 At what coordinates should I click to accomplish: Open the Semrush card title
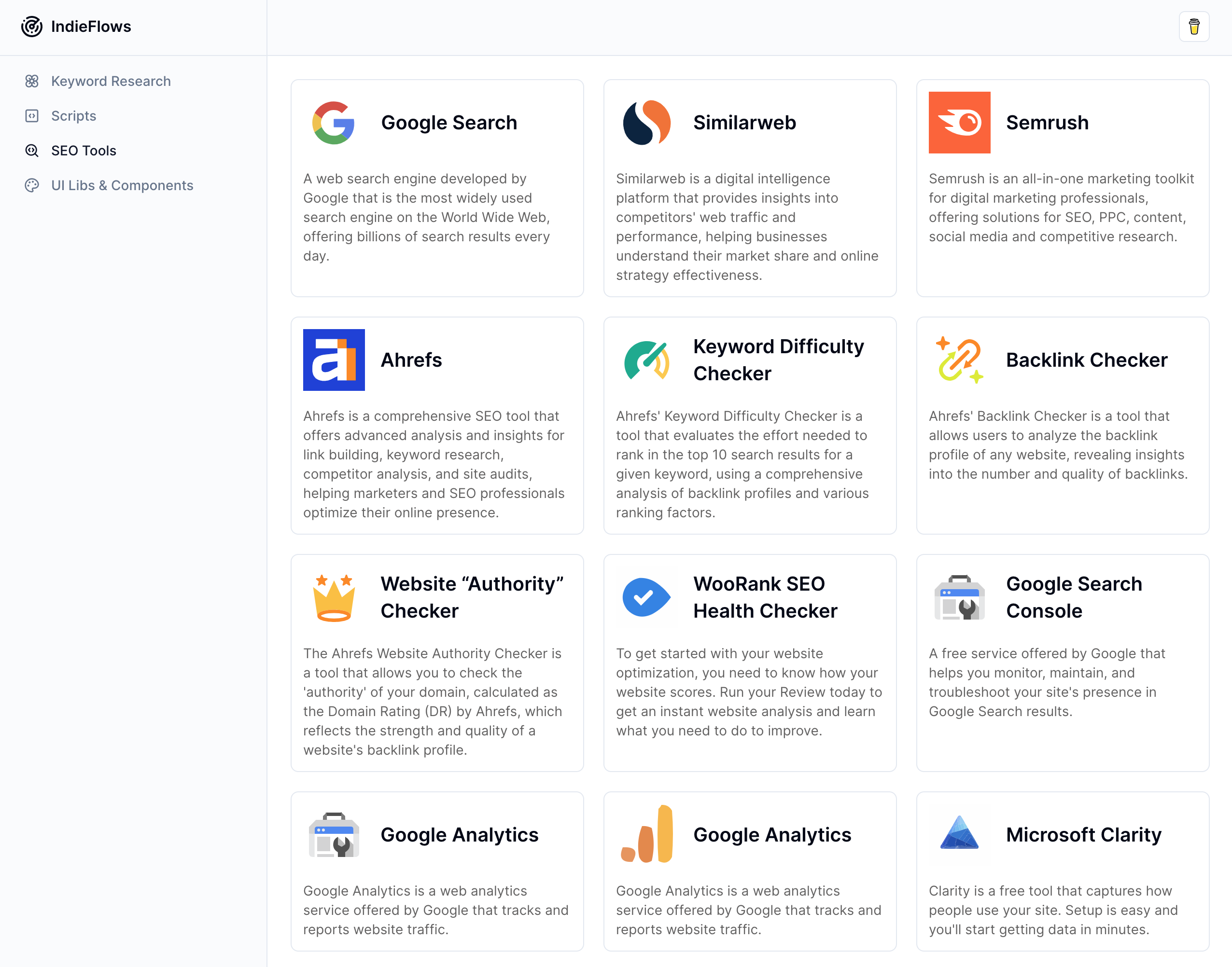(1047, 122)
